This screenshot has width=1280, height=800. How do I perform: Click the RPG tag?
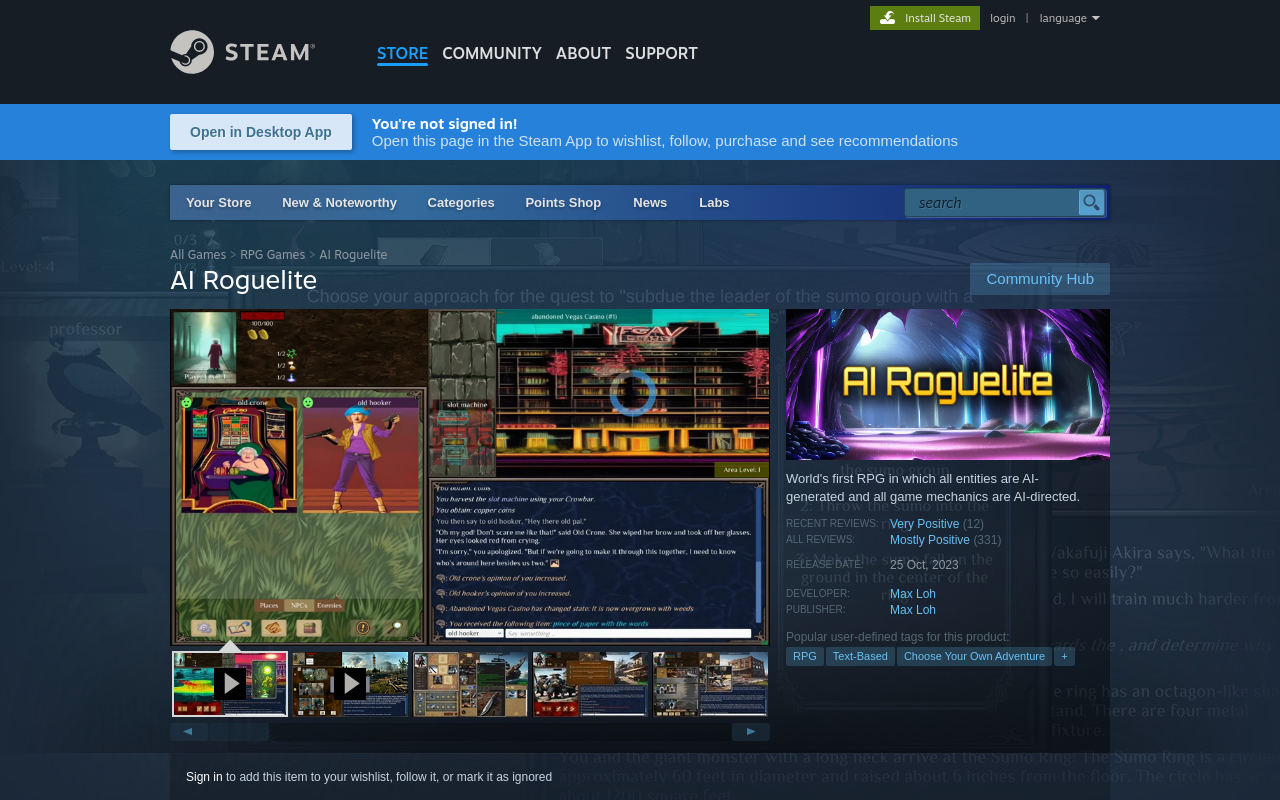tap(805, 656)
